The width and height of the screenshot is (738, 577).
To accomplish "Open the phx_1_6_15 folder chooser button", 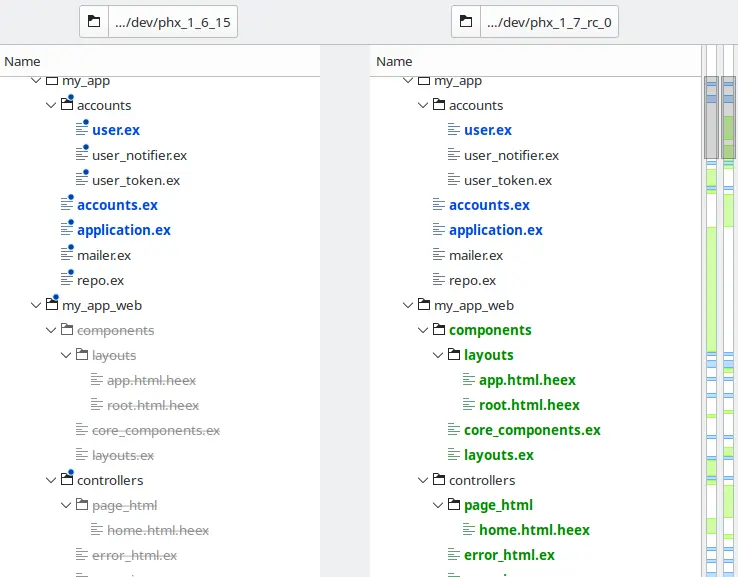I will (159, 21).
